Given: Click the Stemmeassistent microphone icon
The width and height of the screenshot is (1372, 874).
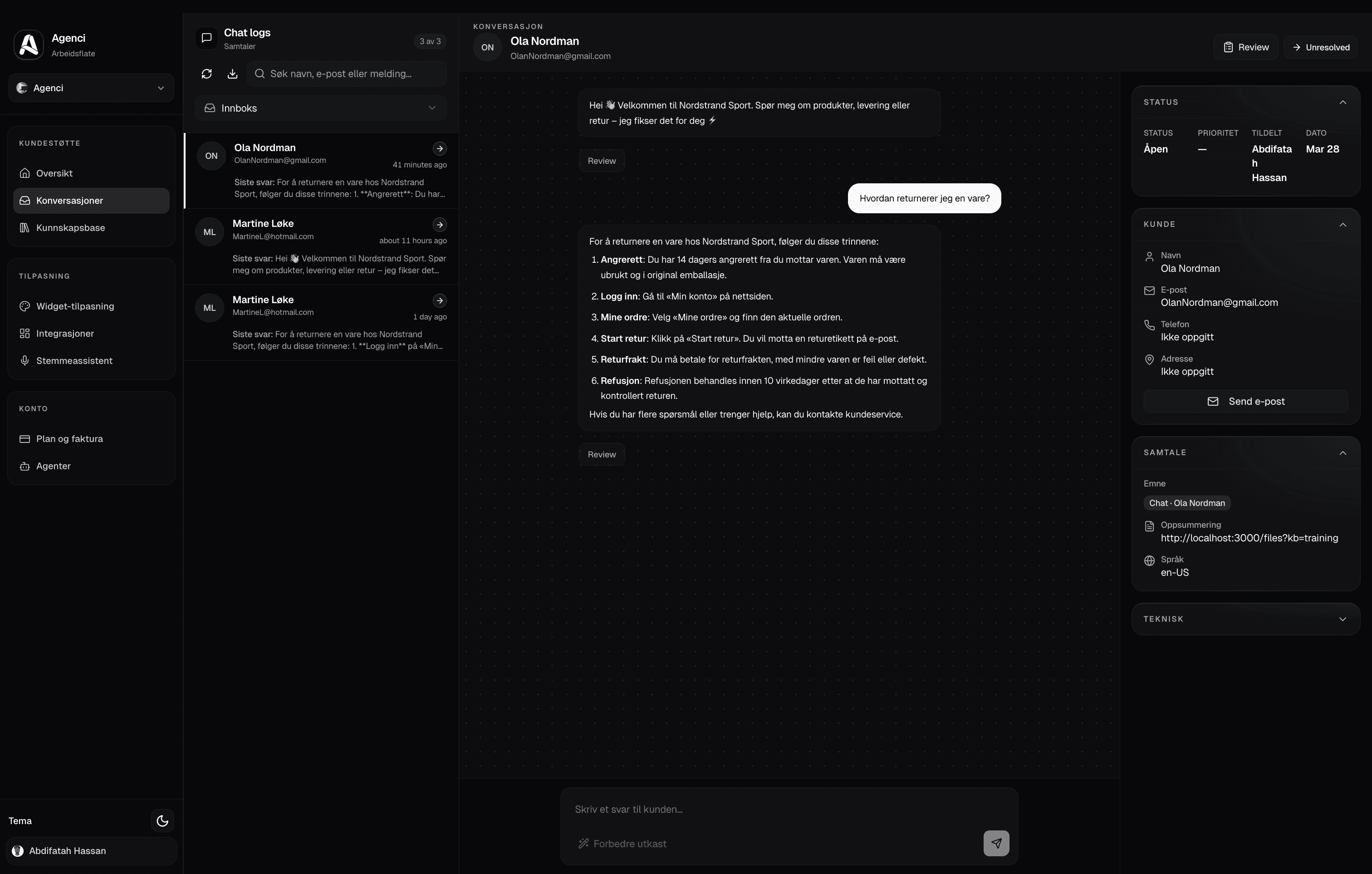Looking at the screenshot, I should click(x=24, y=361).
